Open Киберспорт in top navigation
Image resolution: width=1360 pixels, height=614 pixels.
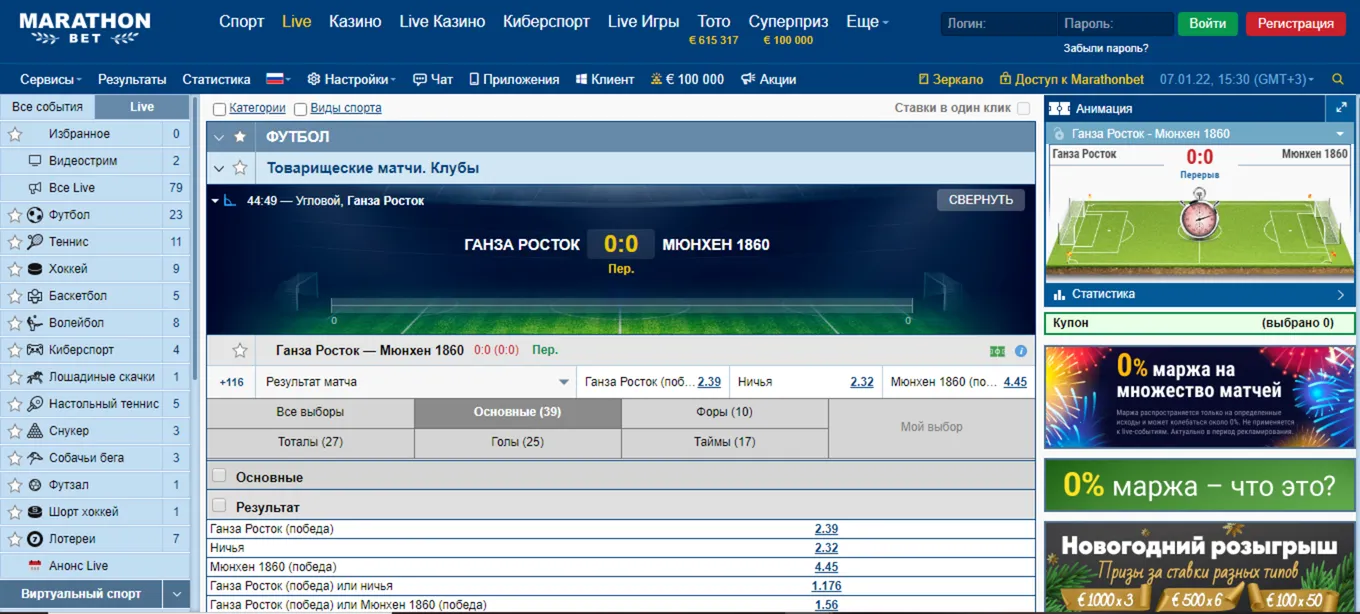coord(547,21)
